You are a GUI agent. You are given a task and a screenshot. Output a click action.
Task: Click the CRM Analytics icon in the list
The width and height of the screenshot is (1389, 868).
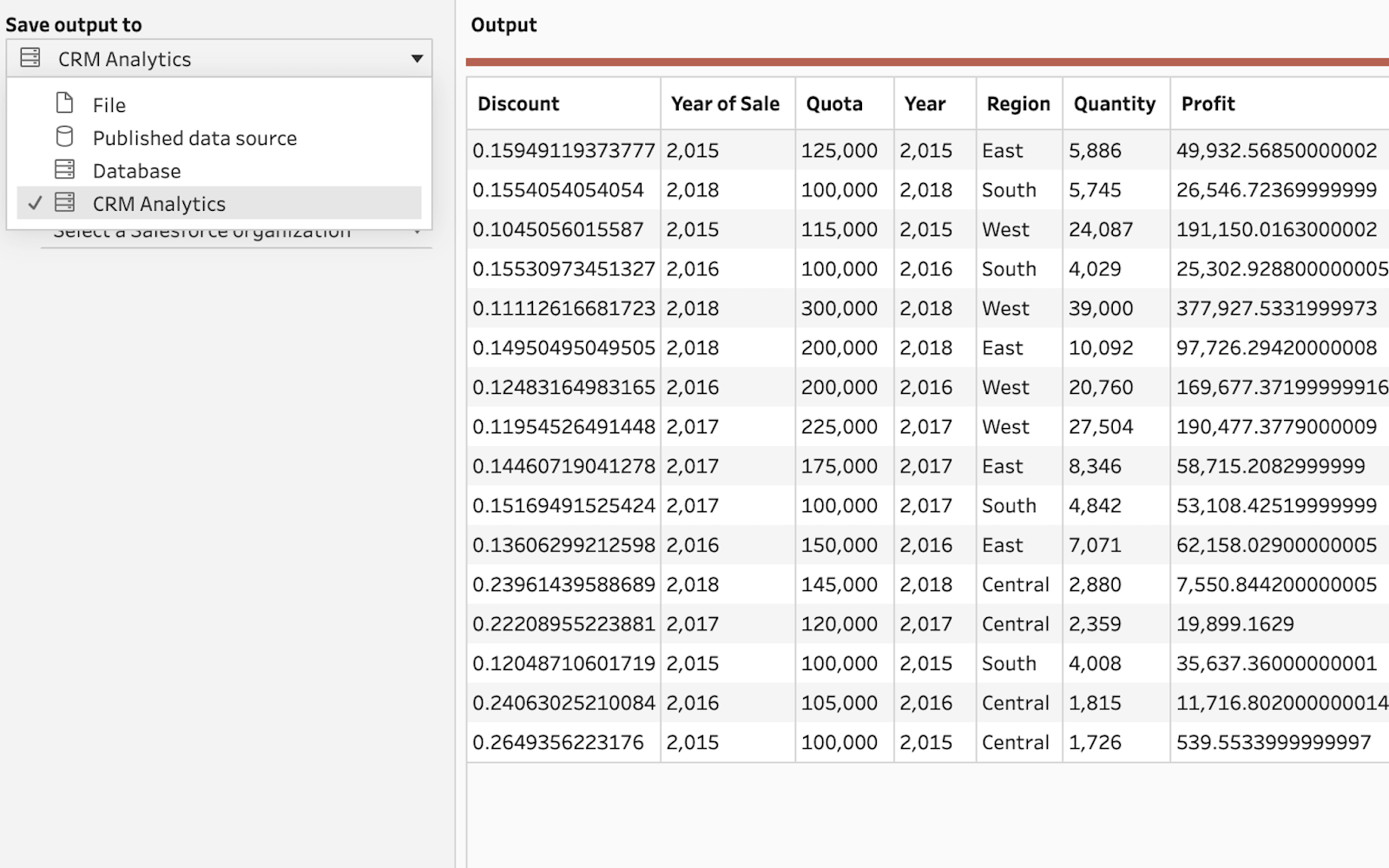64,202
